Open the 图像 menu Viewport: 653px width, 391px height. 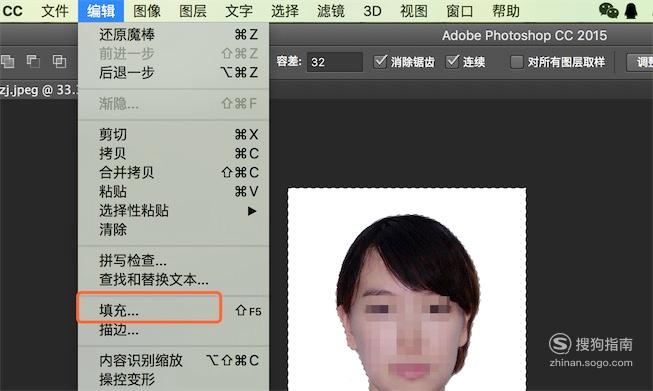click(147, 11)
